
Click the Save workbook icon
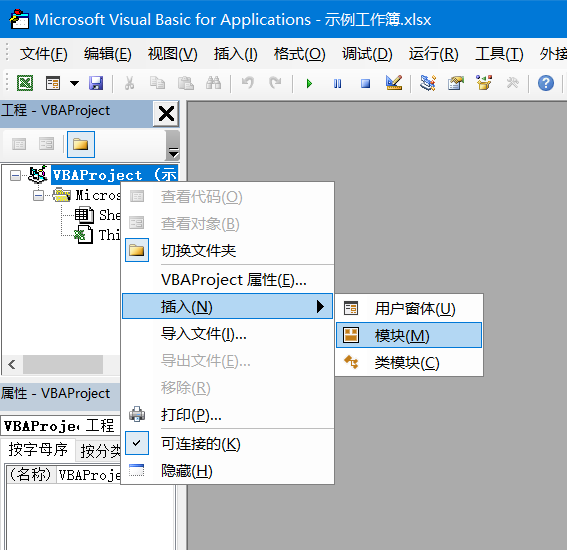96,84
